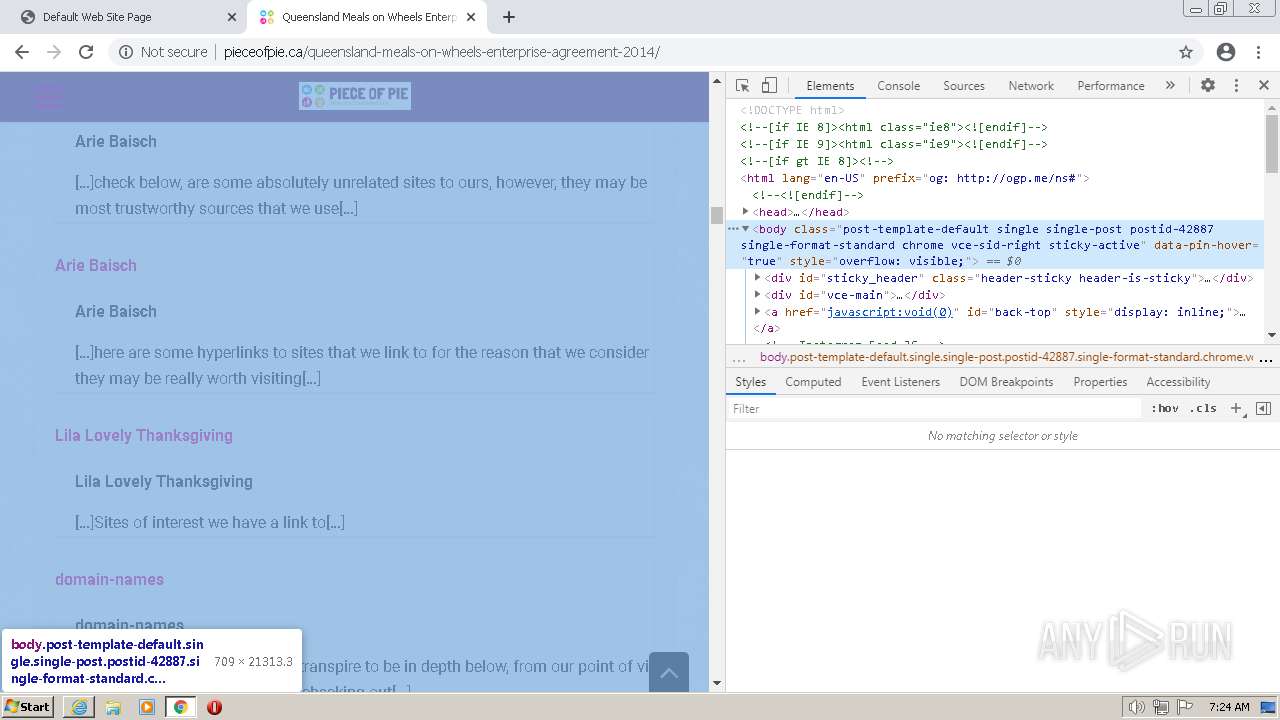
Task: Open the site hamburger menu
Action: (49, 96)
